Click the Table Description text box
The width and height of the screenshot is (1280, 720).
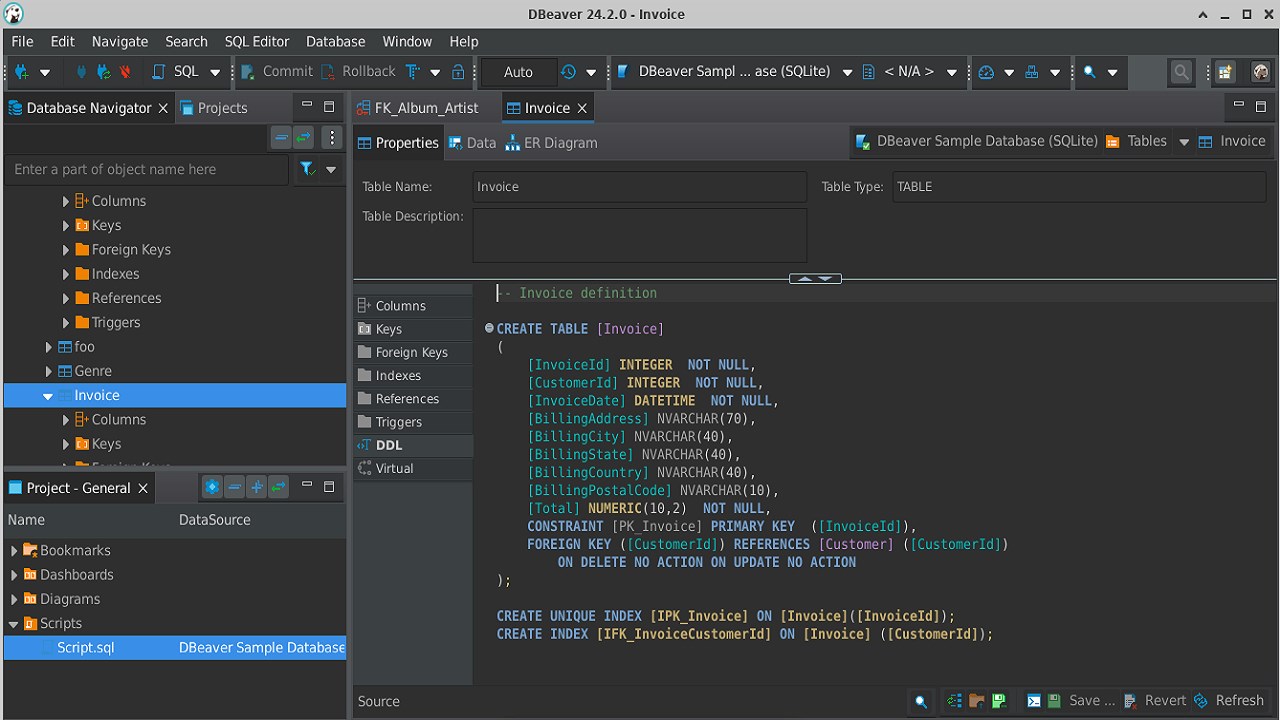point(639,235)
